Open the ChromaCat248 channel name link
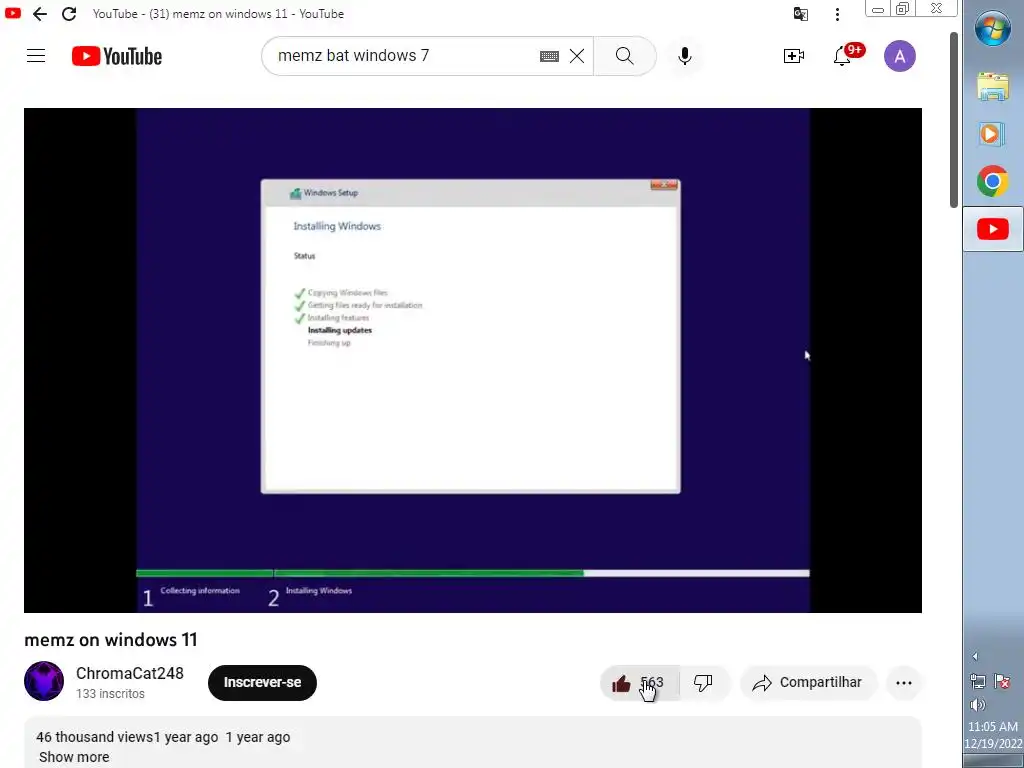 130,673
